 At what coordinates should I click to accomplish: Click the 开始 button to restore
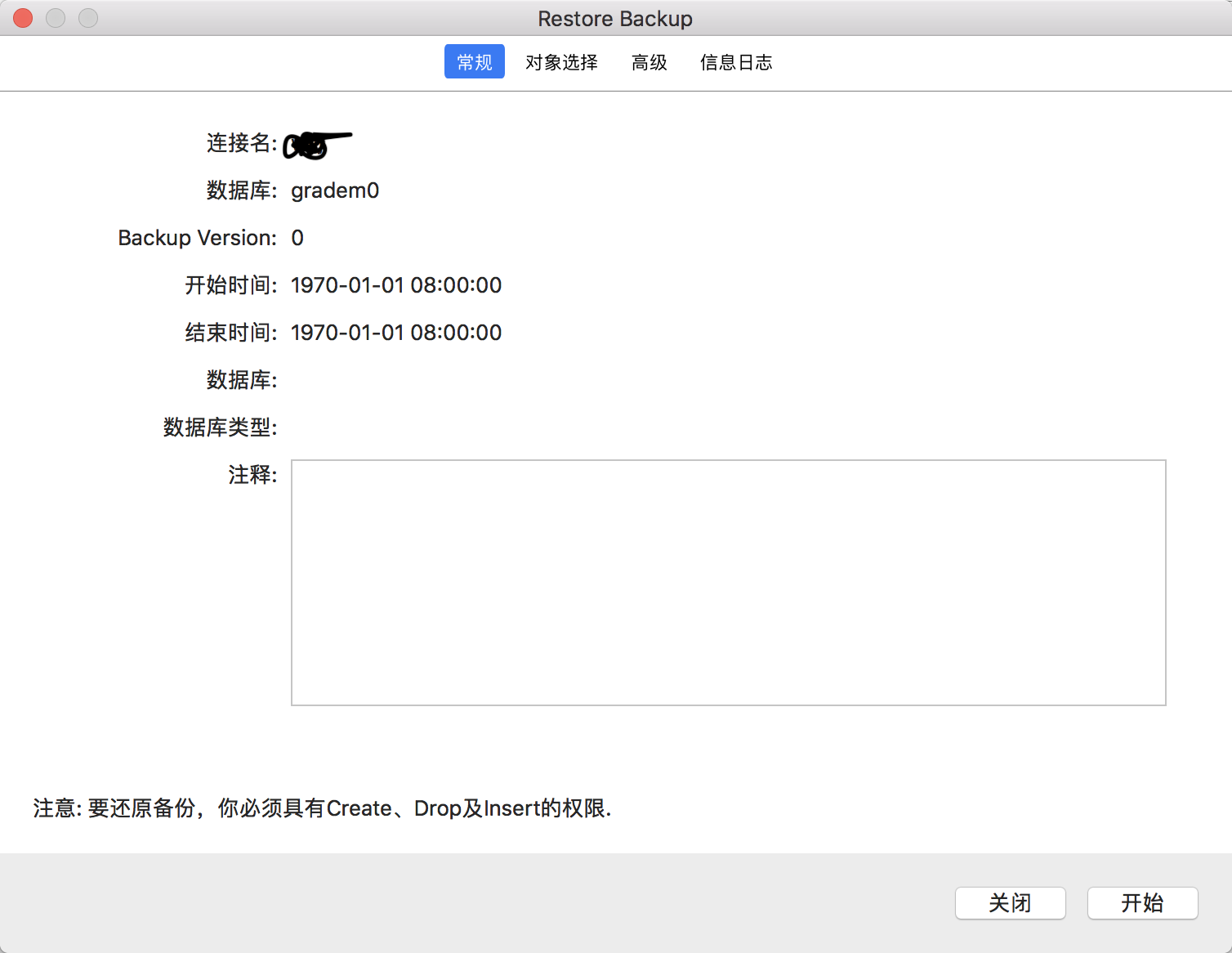pos(1142,903)
